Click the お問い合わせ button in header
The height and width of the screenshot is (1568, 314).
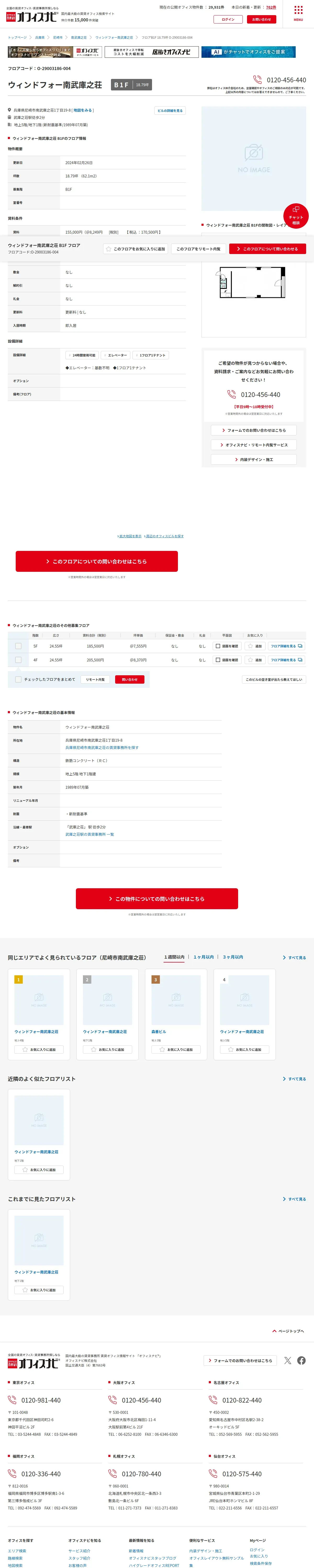[262, 20]
